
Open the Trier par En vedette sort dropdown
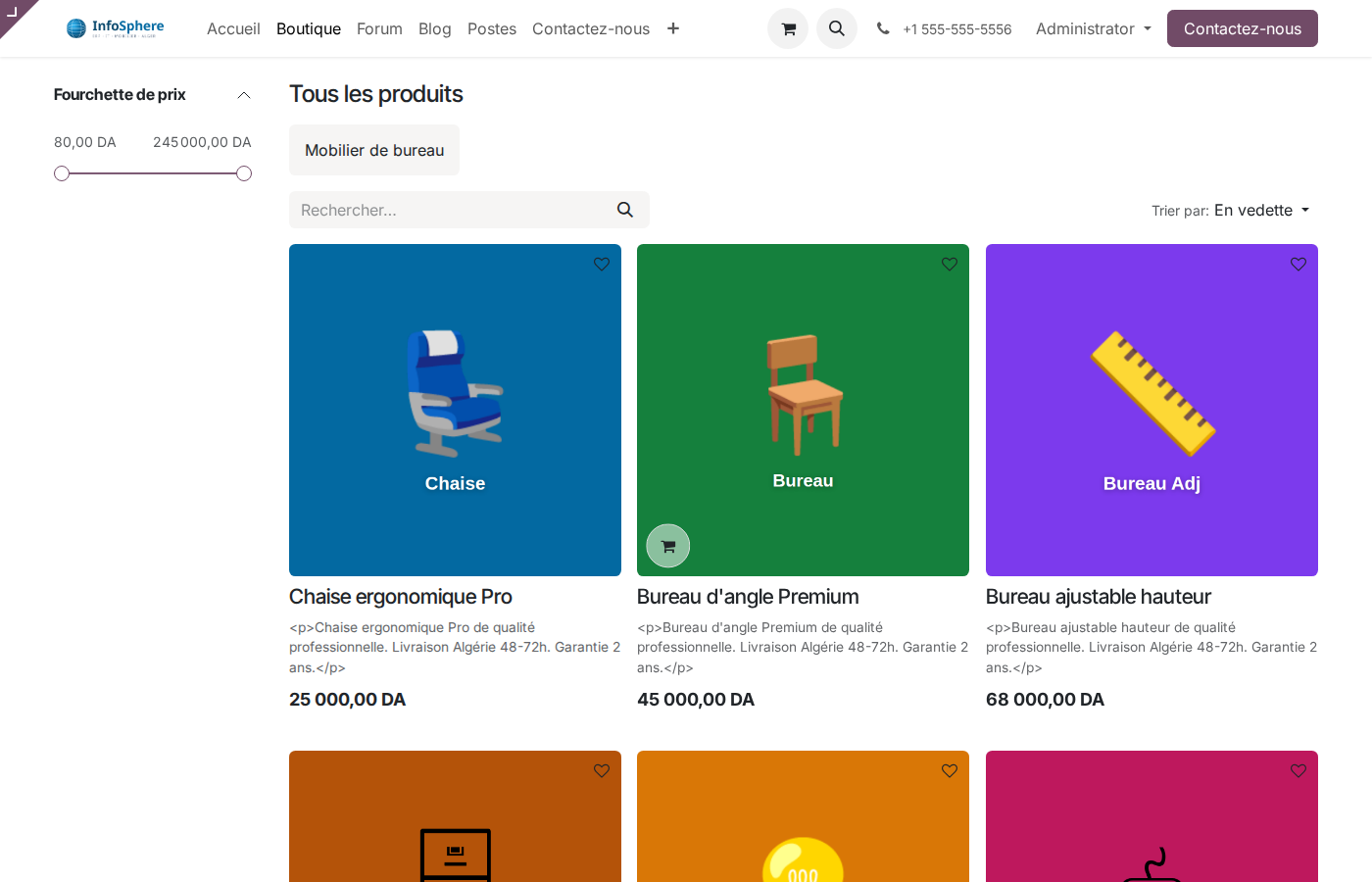pyautogui.click(x=1261, y=210)
